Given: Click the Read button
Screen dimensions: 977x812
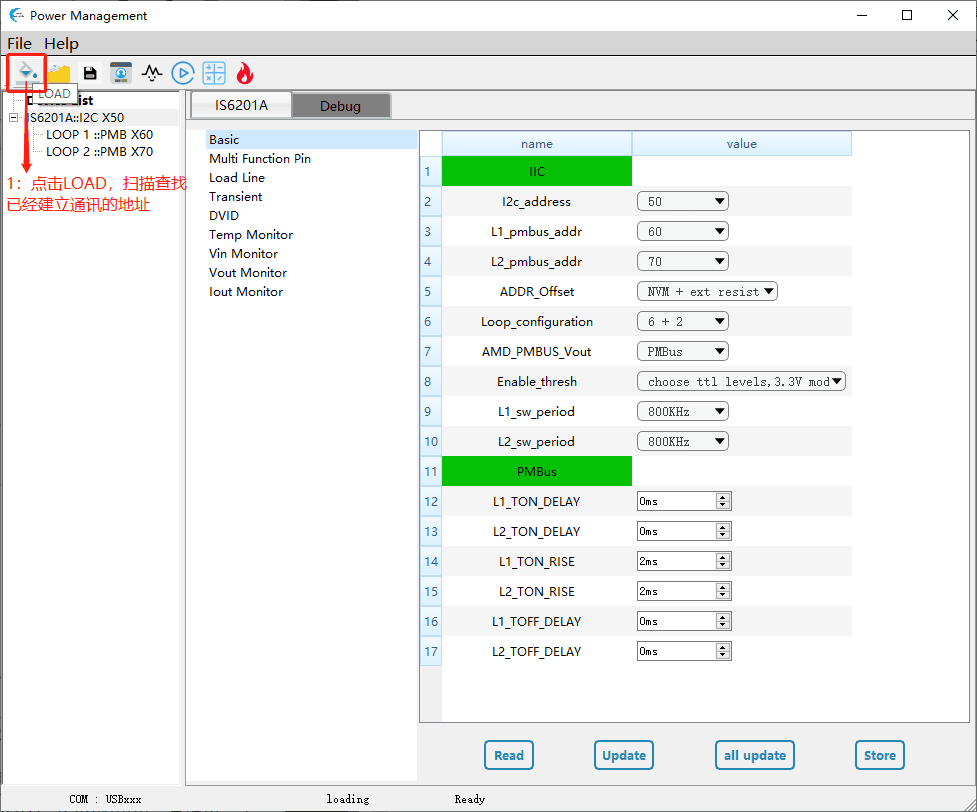Looking at the screenshot, I should [509, 756].
